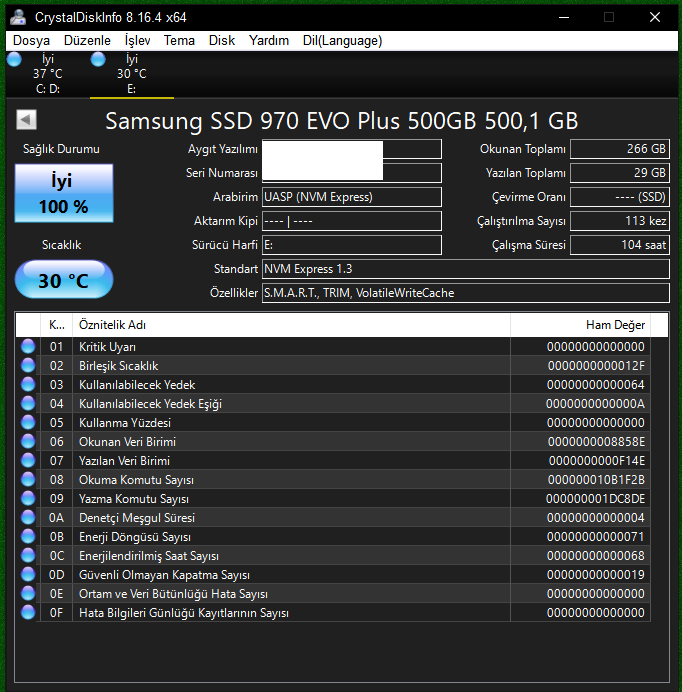The image size is (682, 692).
Task: Click the Sürücü Harfi field showing E:
Action: [352, 245]
